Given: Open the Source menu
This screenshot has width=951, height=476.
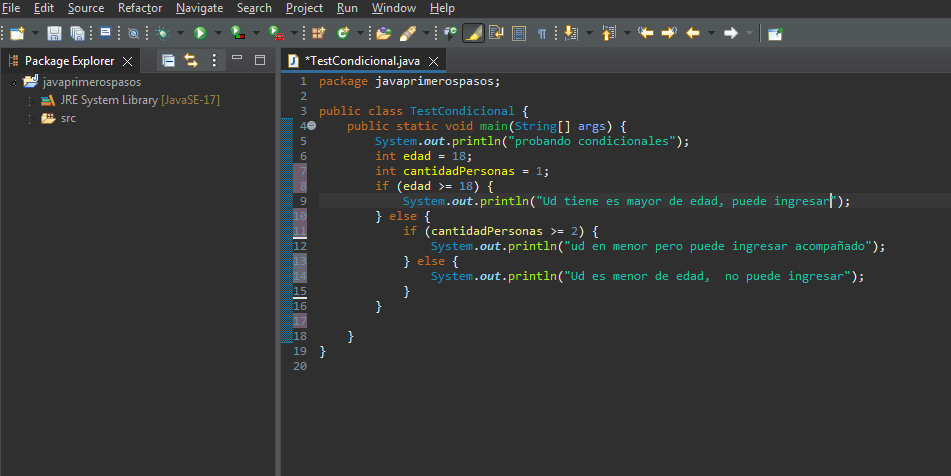Looking at the screenshot, I should point(86,8).
